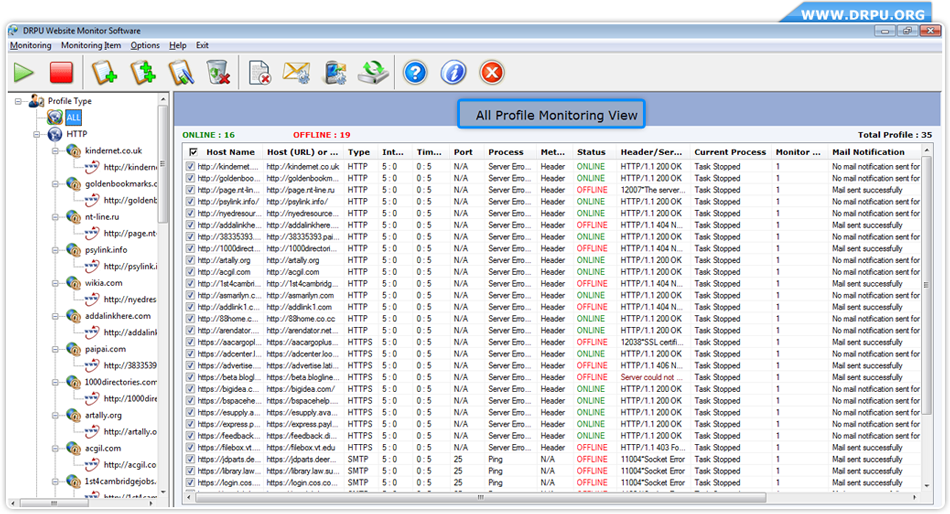Collapse the HTTP tree node
Image resolution: width=950 pixels, height=514 pixels.
pyautogui.click(x=36, y=135)
